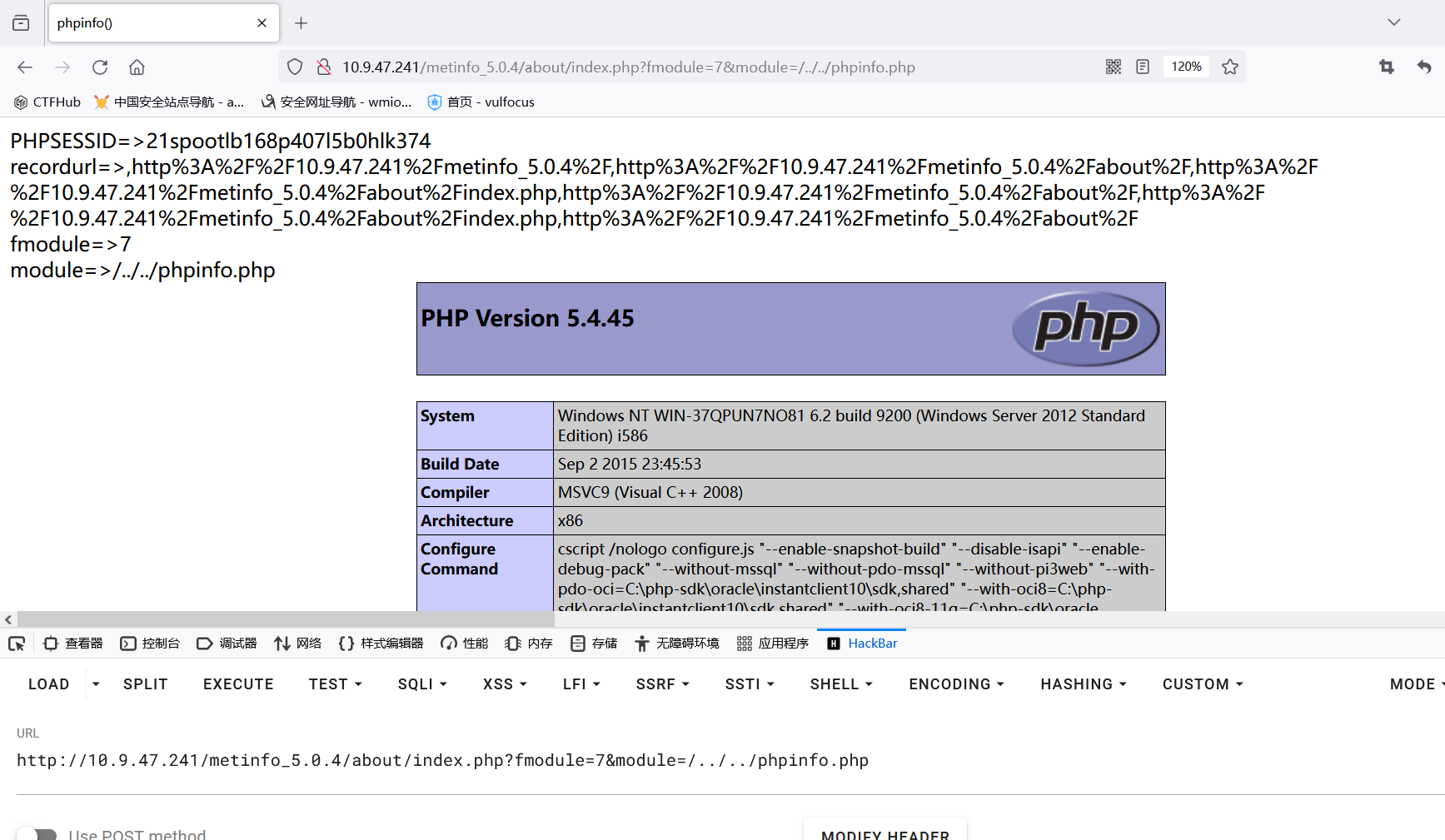
Task: Switch to the 存储 storage tab
Action: point(594,644)
